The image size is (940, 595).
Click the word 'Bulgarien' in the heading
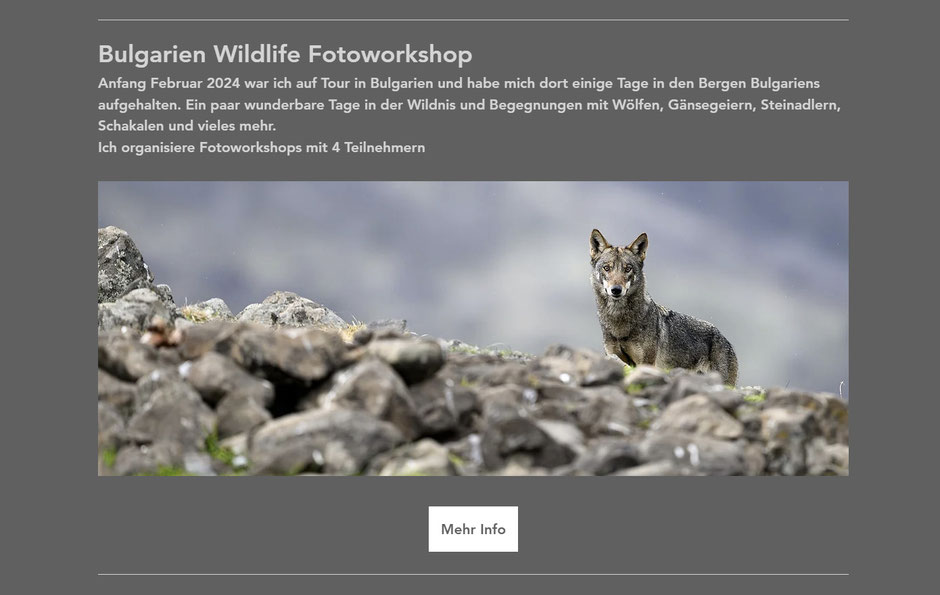click(152, 55)
